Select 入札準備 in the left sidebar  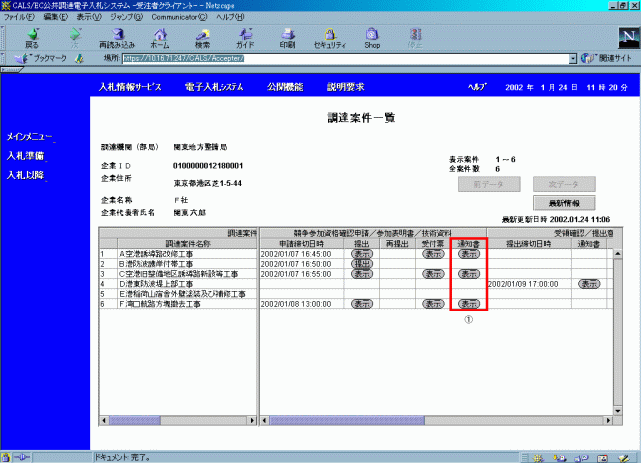click(25, 156)
